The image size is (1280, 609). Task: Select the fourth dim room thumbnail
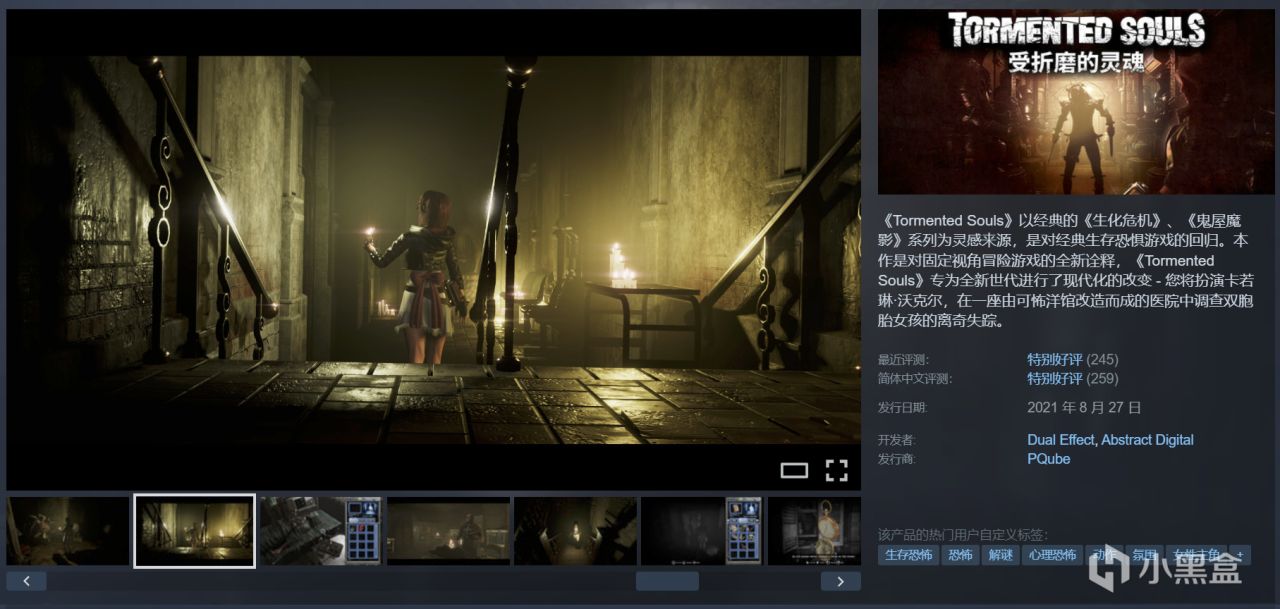point(448,531)
